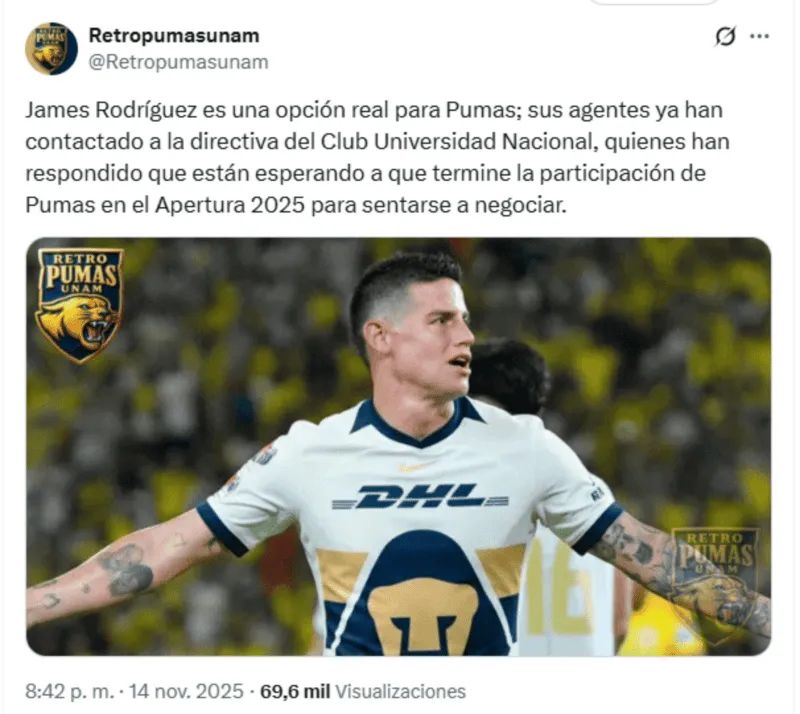Open the Retropumasunam profile avatar
This screenshot has height=714, width=800.
coord(51,48)
